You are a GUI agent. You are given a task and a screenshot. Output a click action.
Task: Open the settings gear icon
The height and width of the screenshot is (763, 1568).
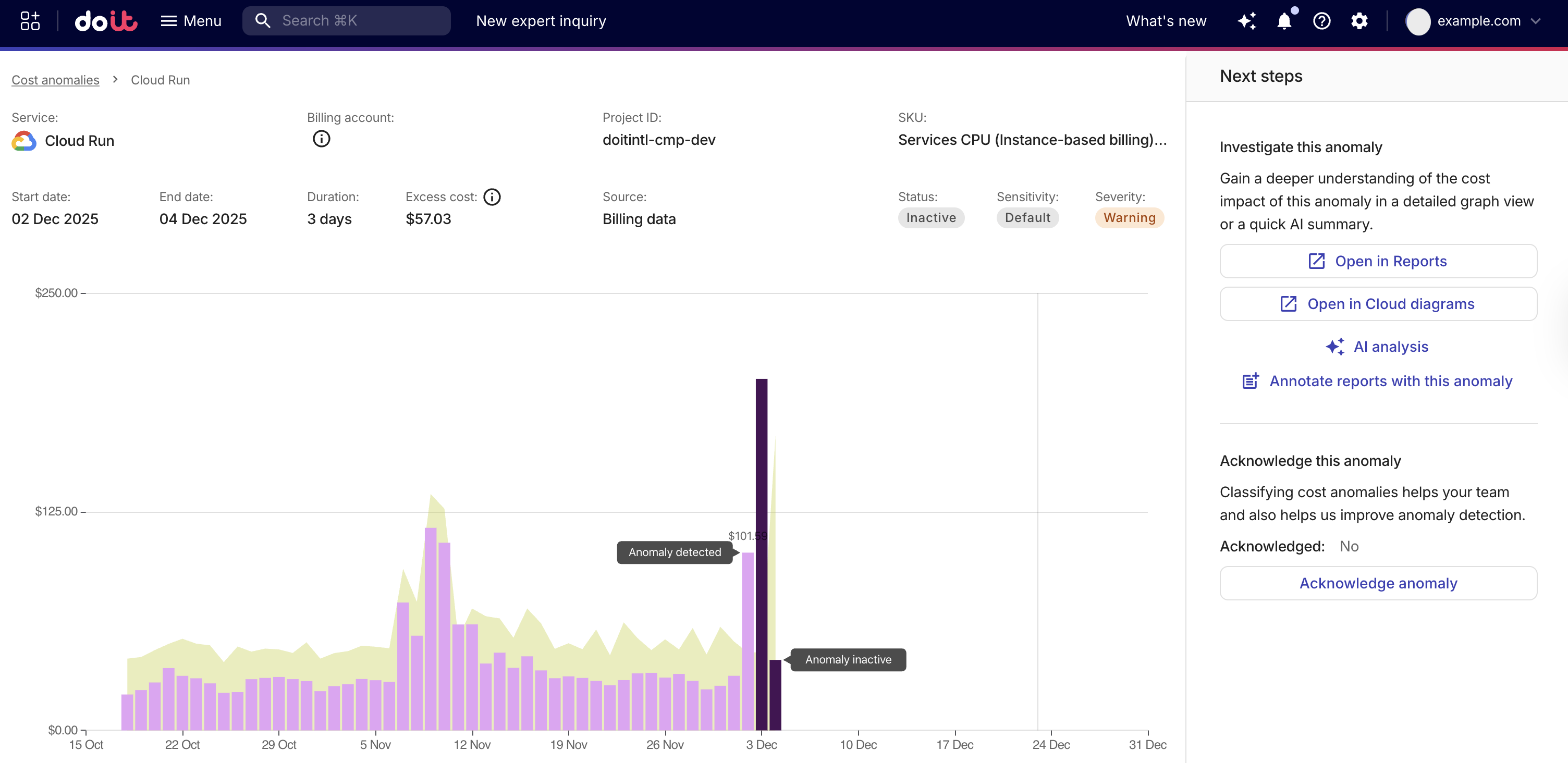click(x=1360, y=21)
